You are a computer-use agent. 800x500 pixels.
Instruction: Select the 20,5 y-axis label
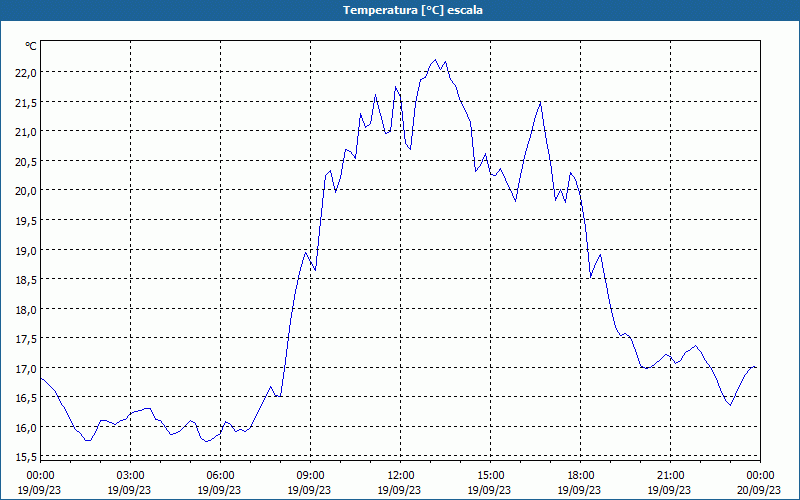coord(26,162)
